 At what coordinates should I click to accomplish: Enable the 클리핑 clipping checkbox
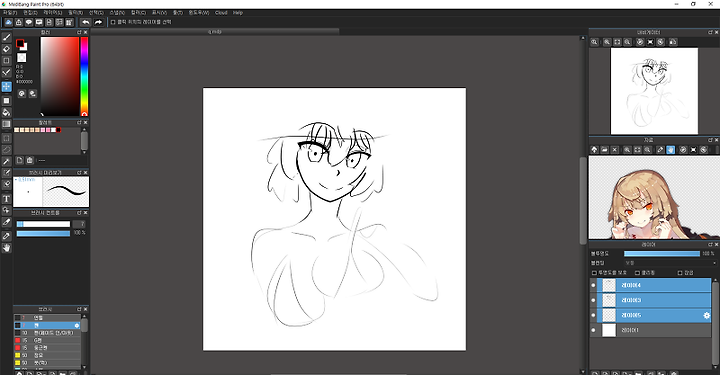(x=637, y=273)
